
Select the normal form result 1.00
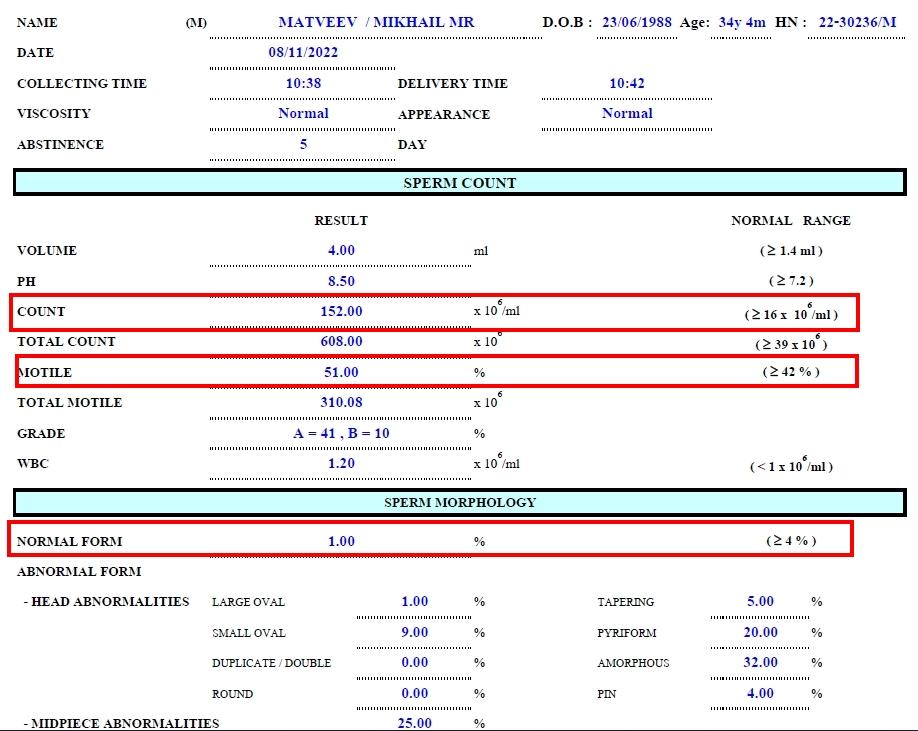(341, 541)
